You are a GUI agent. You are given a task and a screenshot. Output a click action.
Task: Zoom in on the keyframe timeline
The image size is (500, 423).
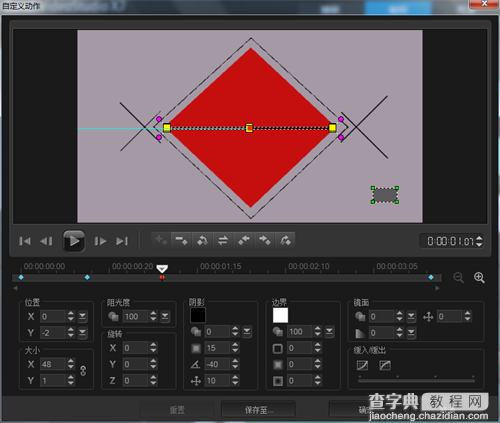[479, 278]
